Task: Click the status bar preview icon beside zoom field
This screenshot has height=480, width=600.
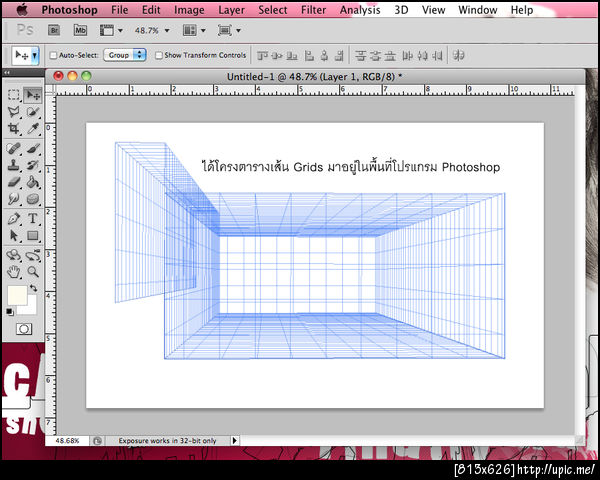Action: pos(98,441)
